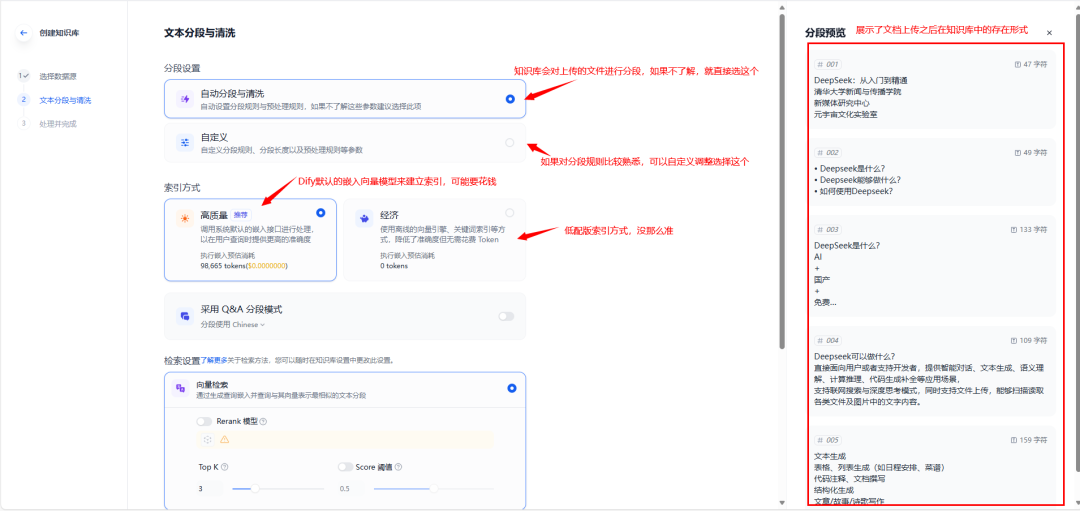This screenshot has width=1080, height=511.
Task: Click the orange warning triangle icon
Action: [x=225, y=439]
